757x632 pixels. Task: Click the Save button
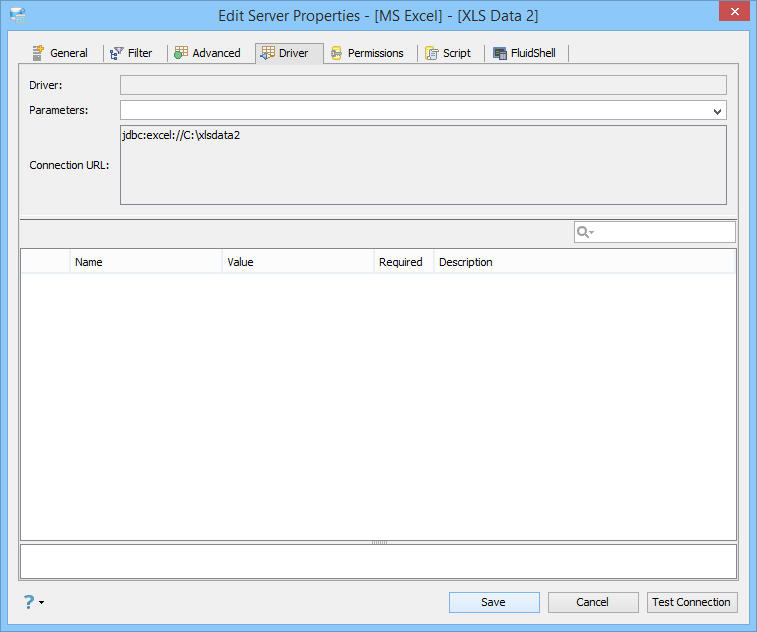(x=494, y=602)
